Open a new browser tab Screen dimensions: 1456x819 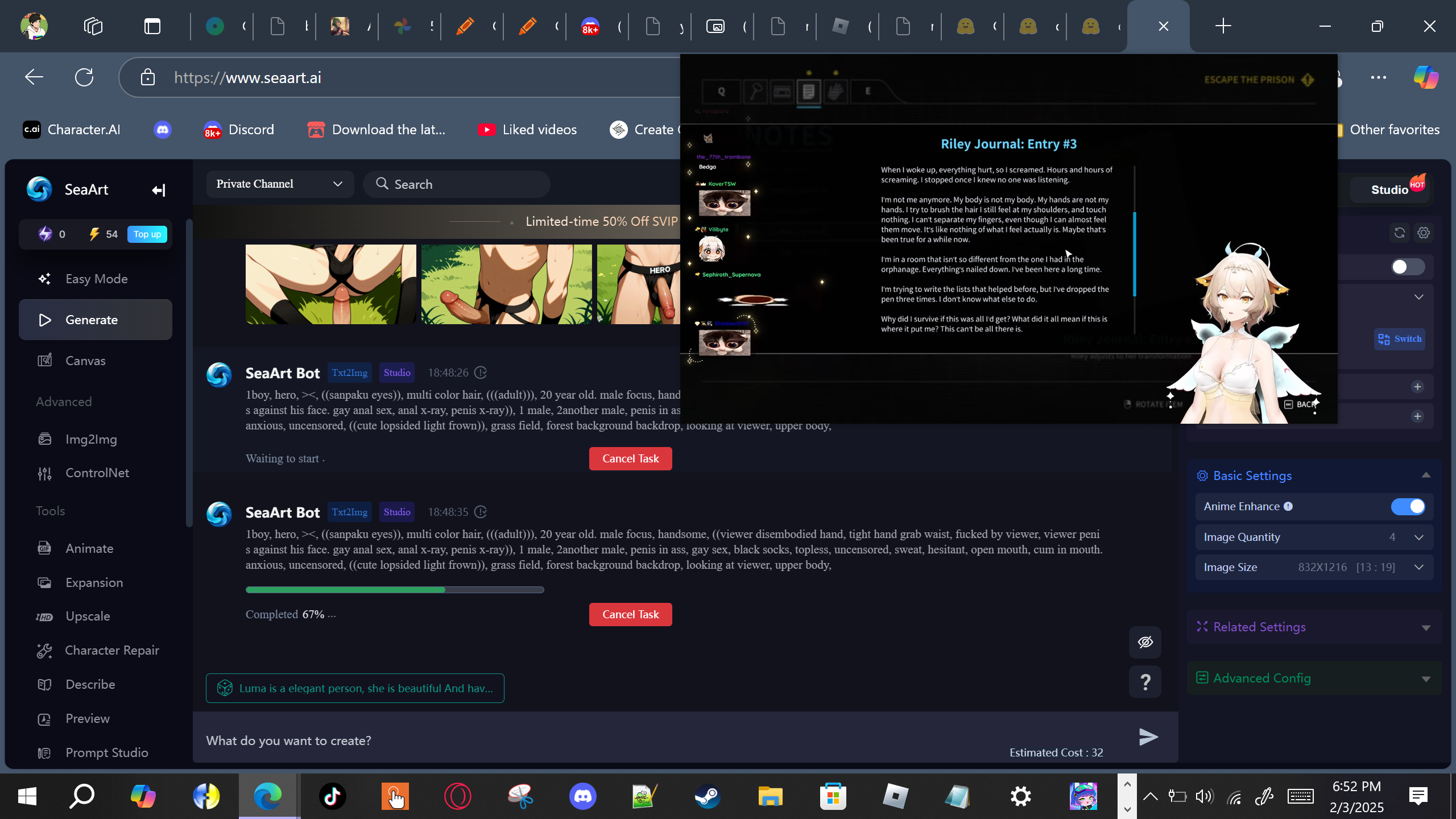coord(1223,26)
